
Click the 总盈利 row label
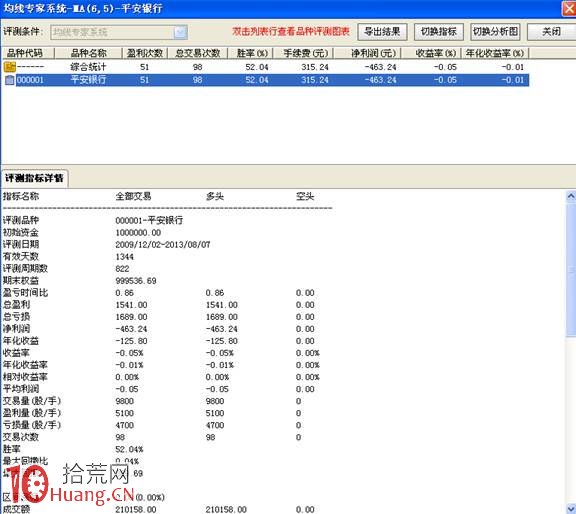coord(17,305)
